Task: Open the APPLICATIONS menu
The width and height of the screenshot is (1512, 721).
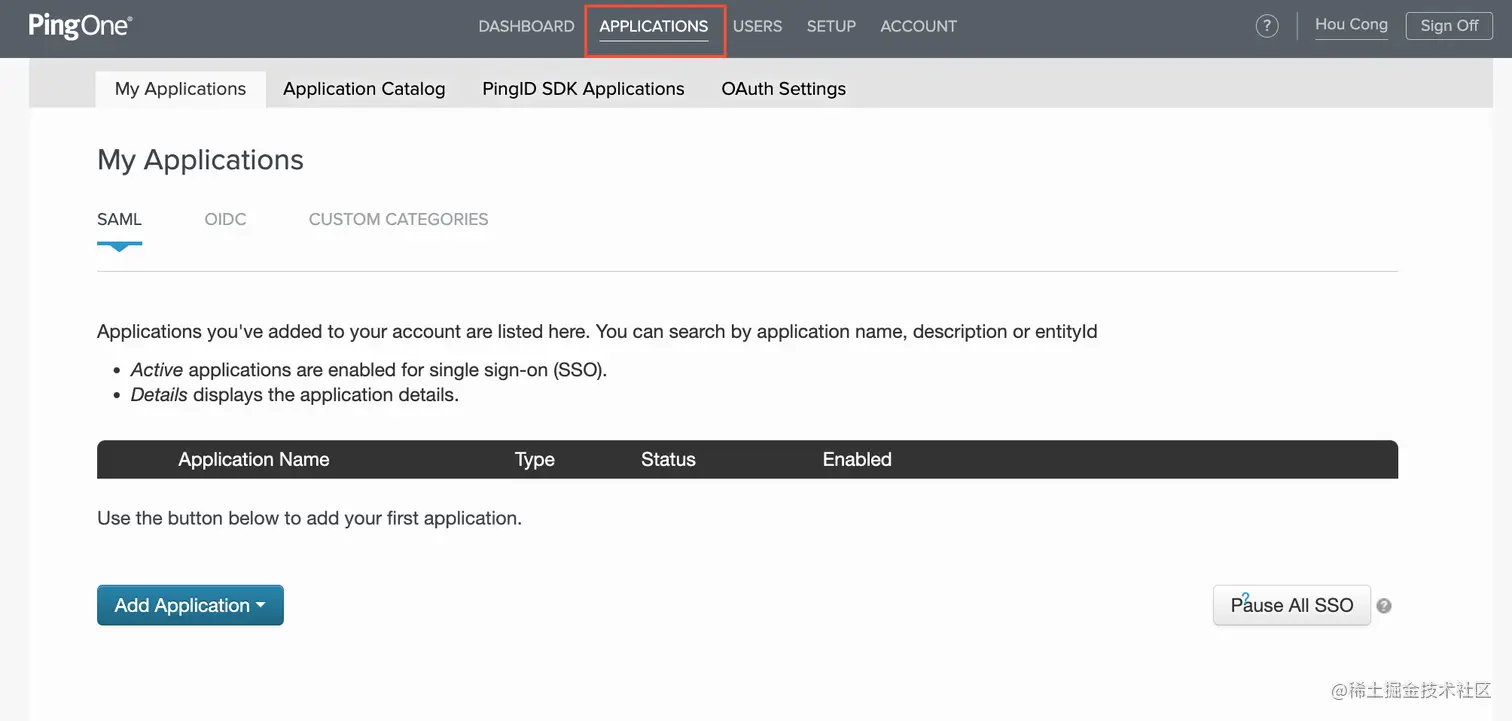Action: point(654,26)
